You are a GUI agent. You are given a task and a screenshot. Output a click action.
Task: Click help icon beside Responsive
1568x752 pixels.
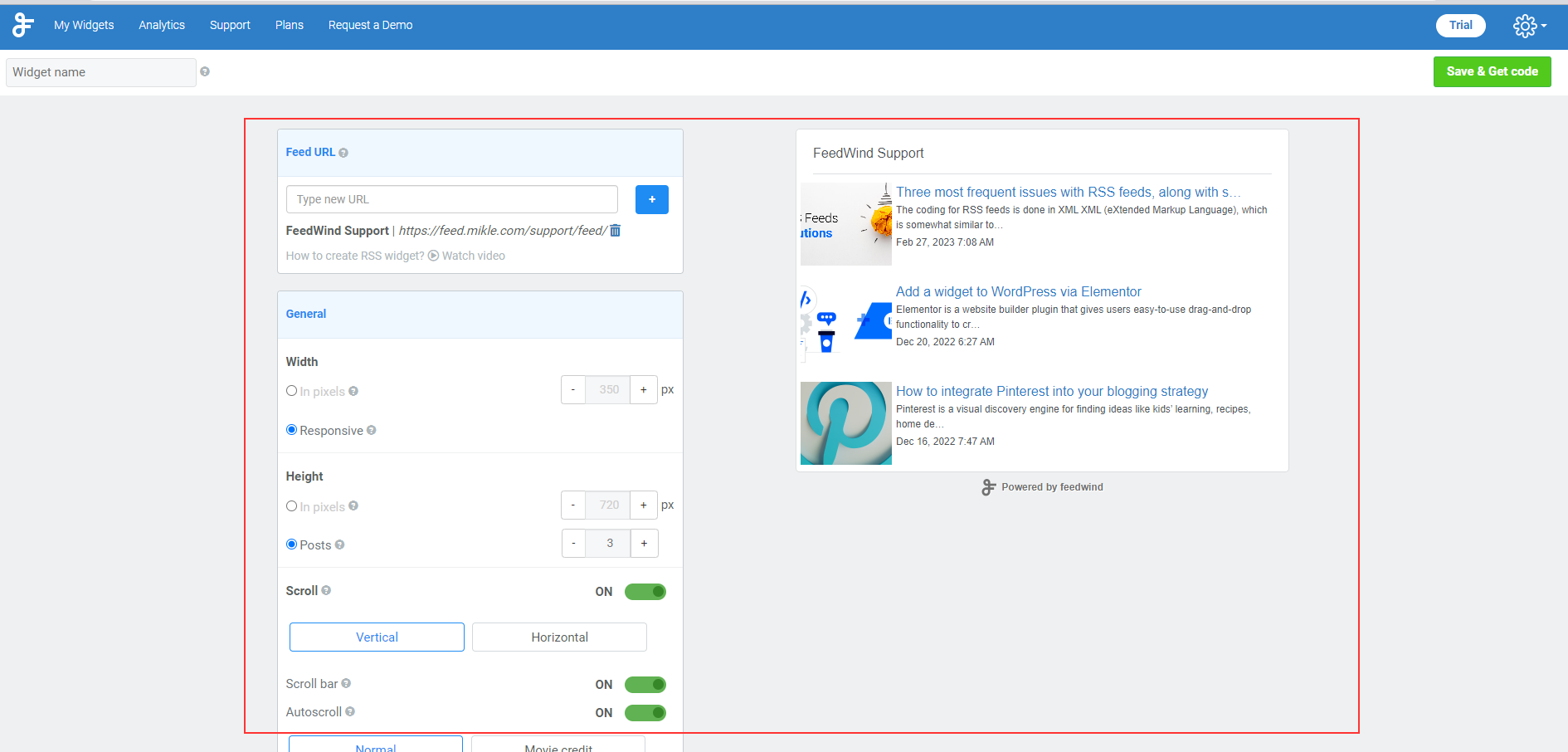pos(372,430)
